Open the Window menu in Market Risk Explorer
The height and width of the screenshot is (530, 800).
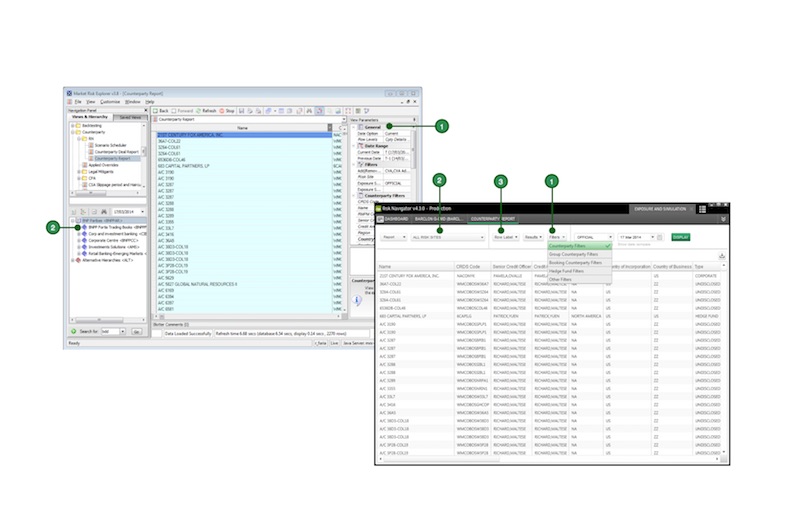133,102
